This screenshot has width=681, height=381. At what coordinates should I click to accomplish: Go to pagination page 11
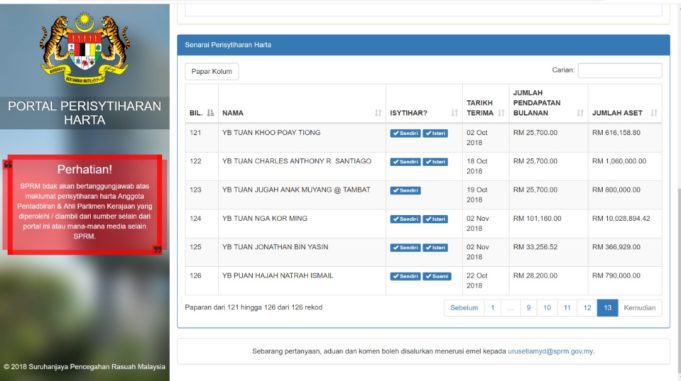(x=567, y=308)
